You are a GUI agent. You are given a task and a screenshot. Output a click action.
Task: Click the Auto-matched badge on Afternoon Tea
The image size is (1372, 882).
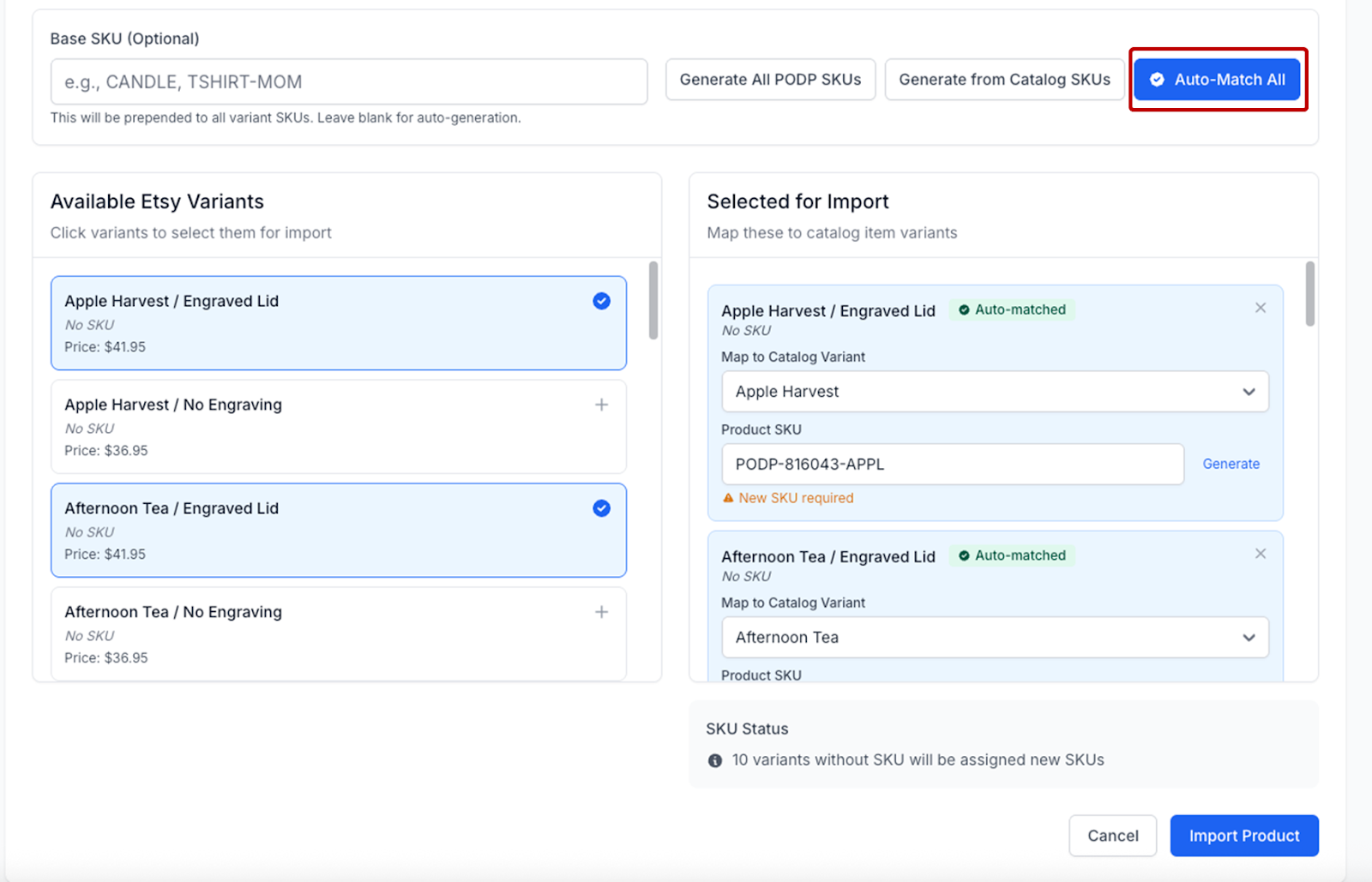coord(1012,555)
